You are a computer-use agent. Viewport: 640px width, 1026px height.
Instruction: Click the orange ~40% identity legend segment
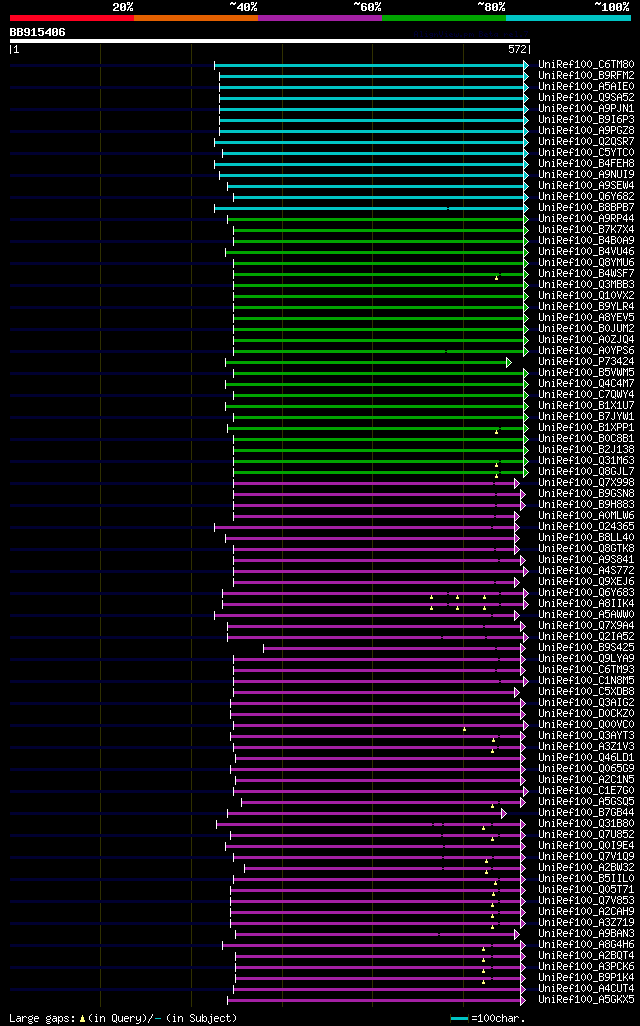196,18
